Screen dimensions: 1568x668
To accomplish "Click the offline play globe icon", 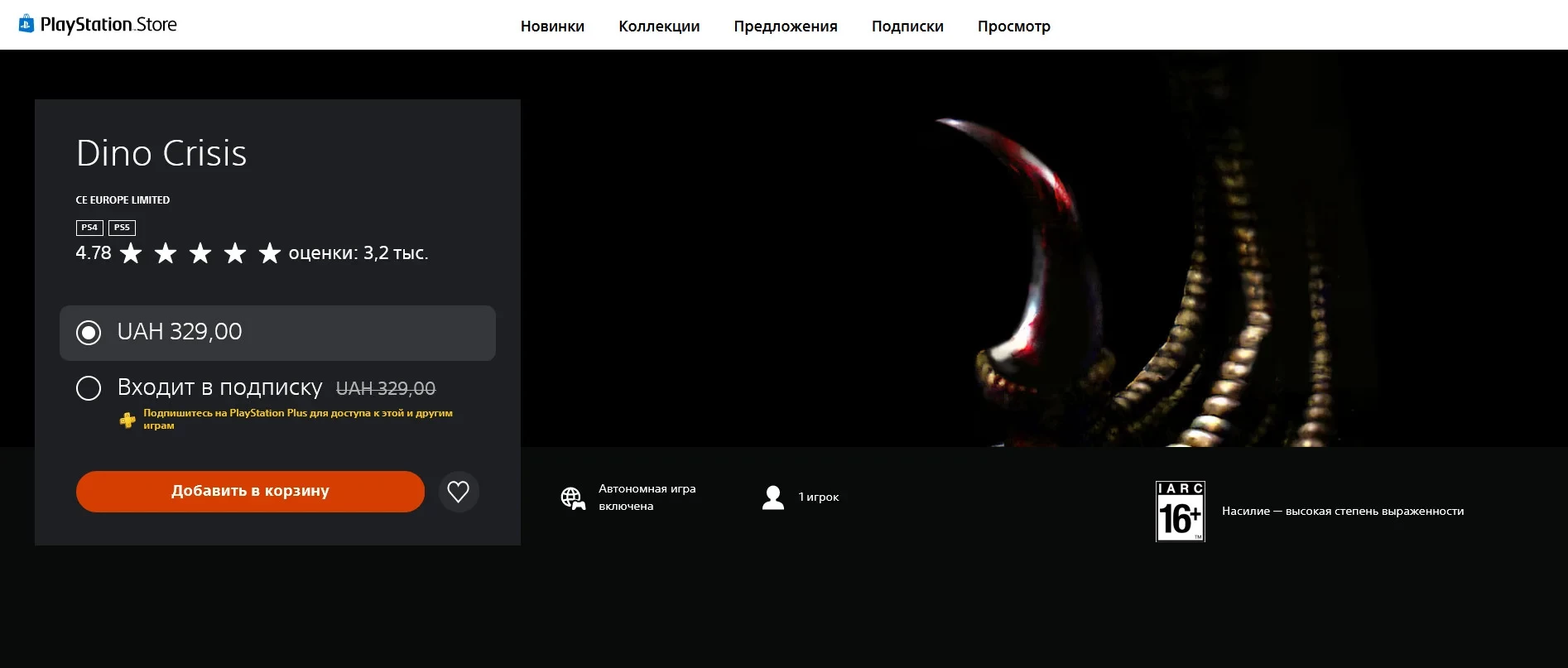I will (572, 497).
